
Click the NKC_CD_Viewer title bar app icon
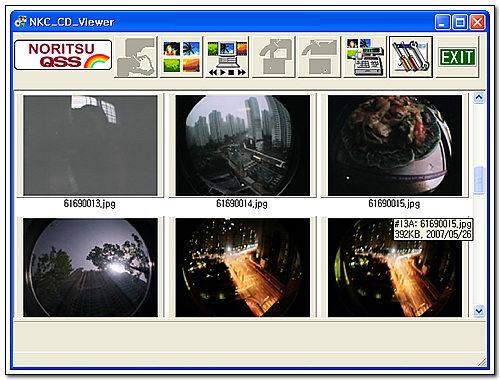coord(21,22)
